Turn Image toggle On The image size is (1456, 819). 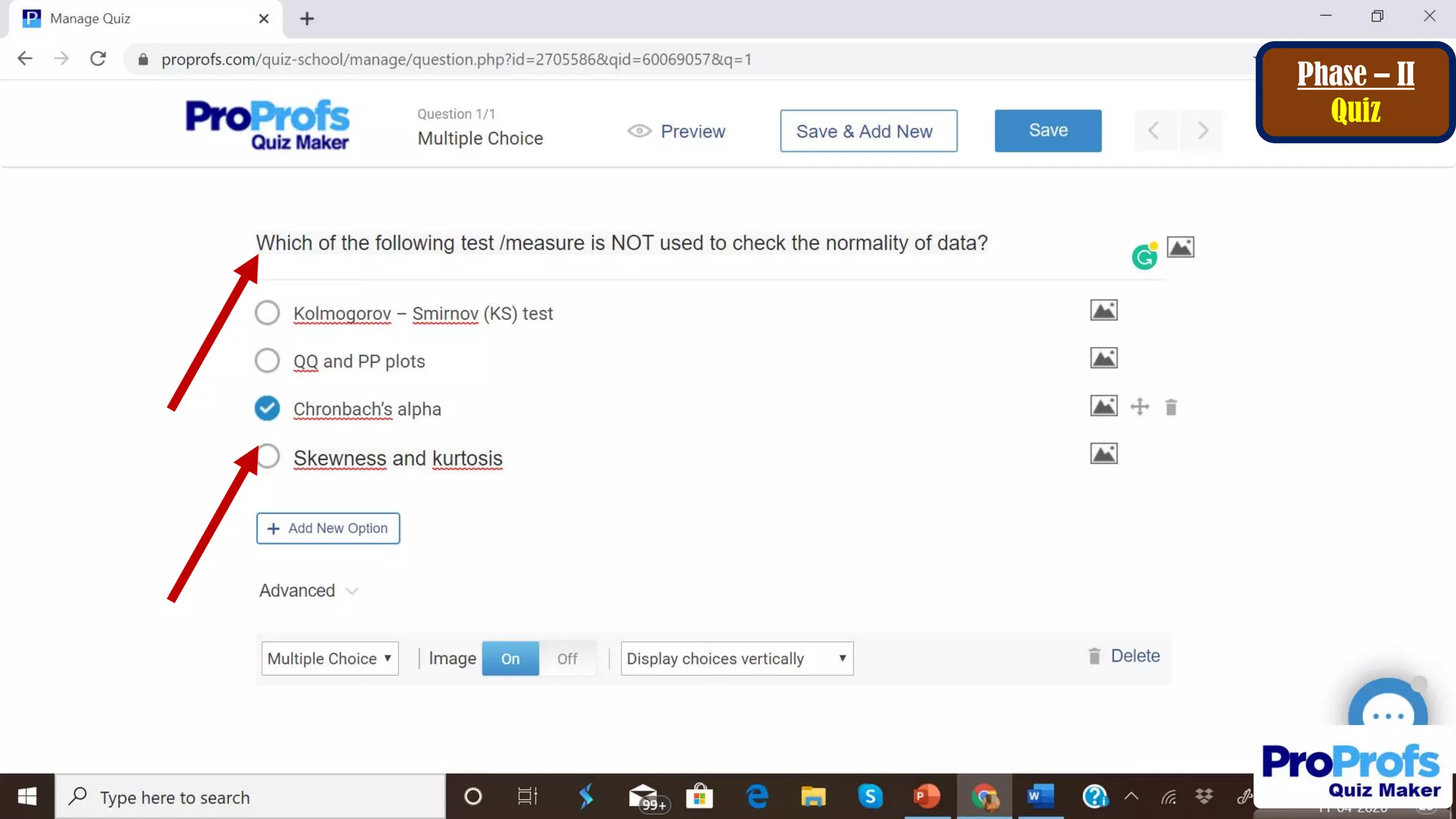click(x=510, y=658)
